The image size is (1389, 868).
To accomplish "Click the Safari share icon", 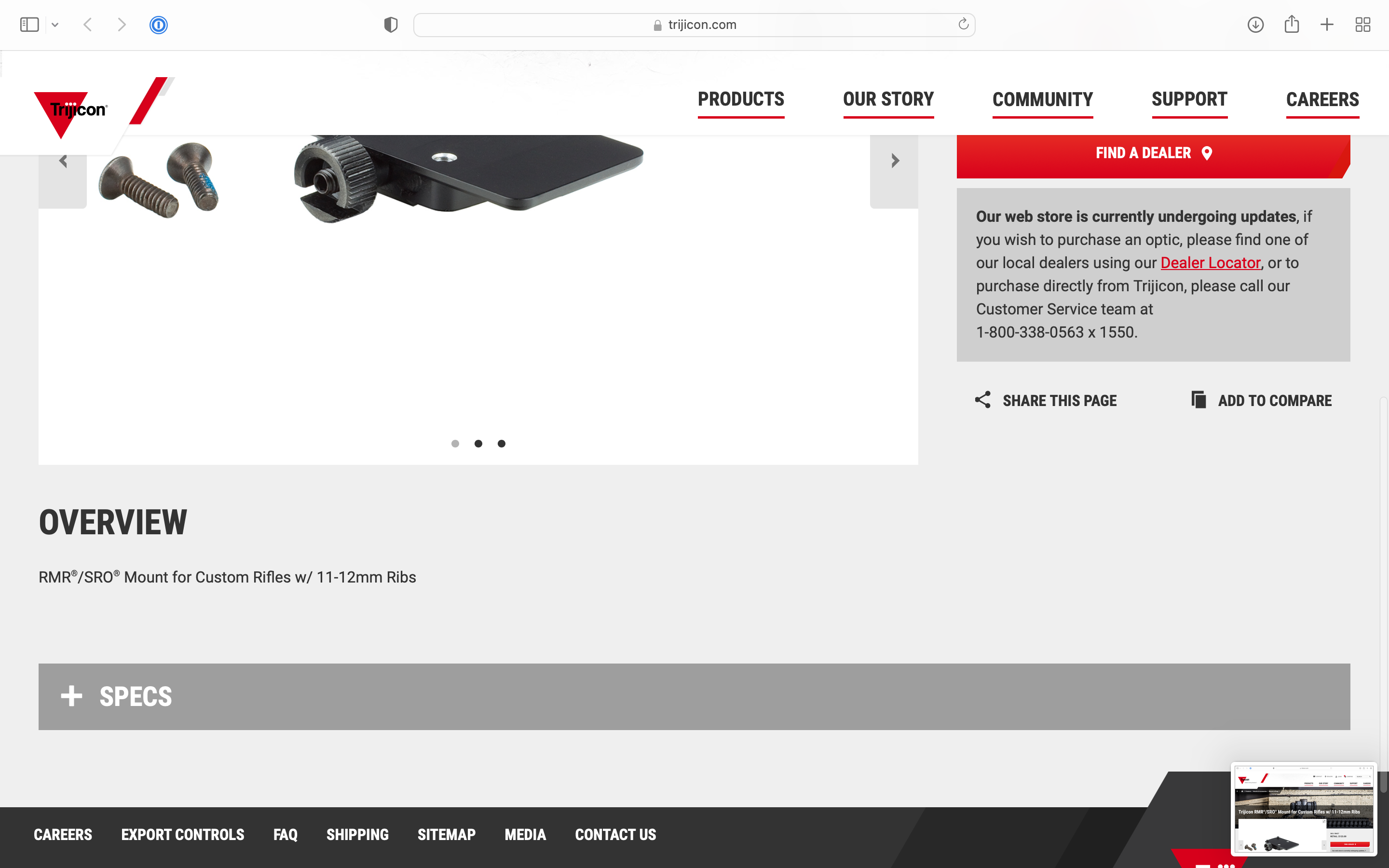I will click(1292, 24).
